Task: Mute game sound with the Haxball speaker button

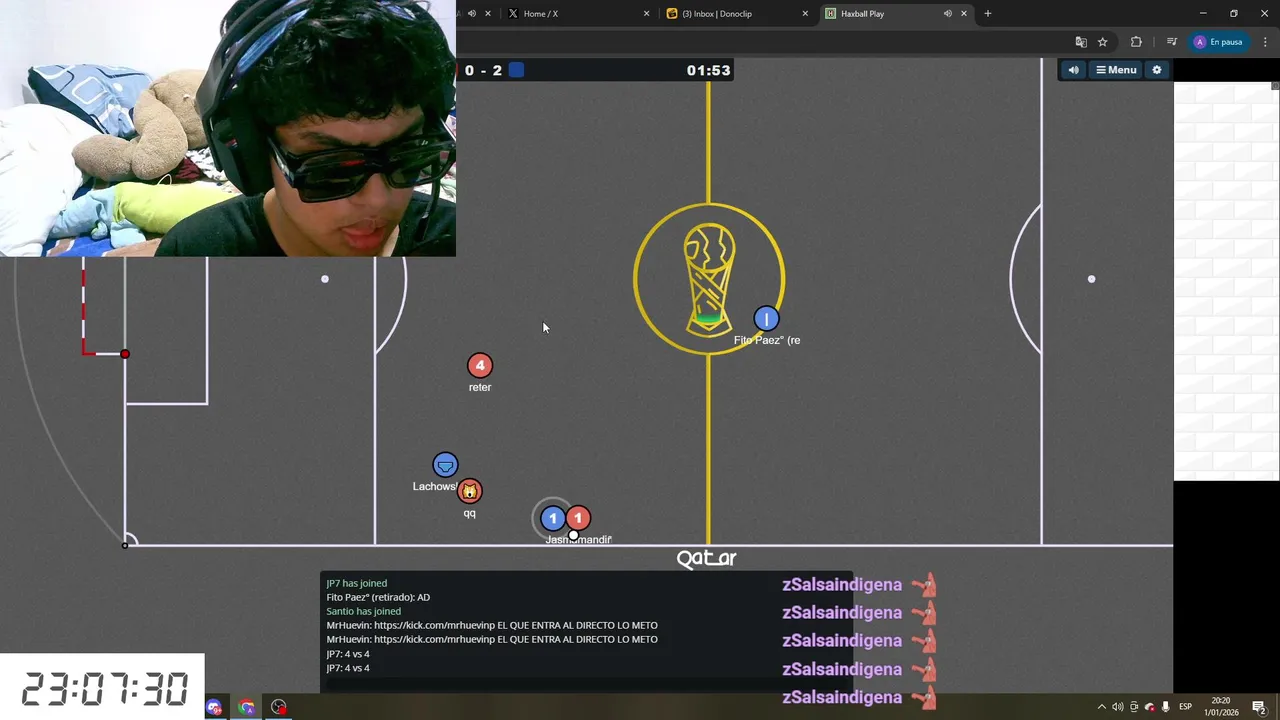Action: tap(1074, 70)
